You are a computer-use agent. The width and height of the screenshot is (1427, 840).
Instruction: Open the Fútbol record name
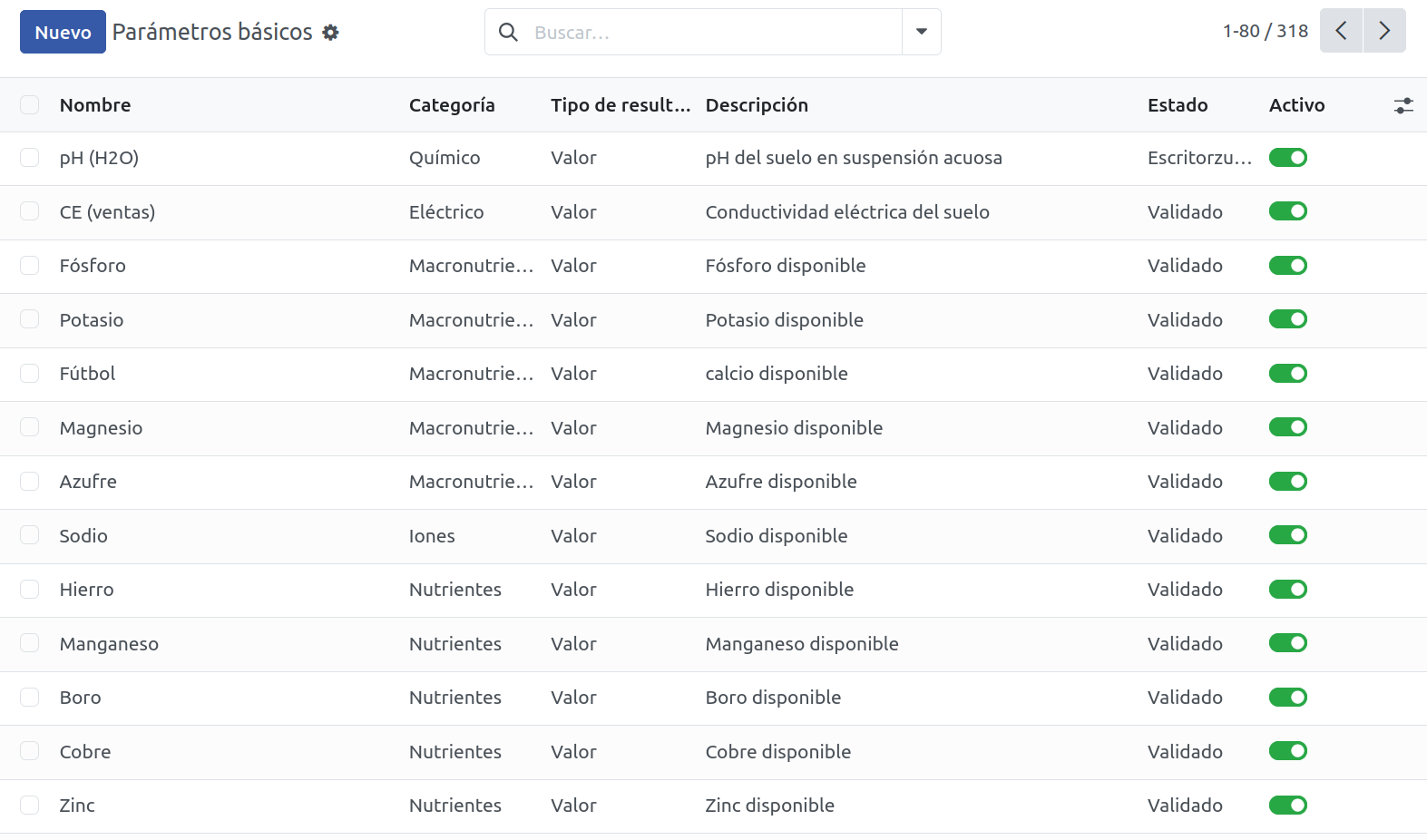[x=87, y=374]
